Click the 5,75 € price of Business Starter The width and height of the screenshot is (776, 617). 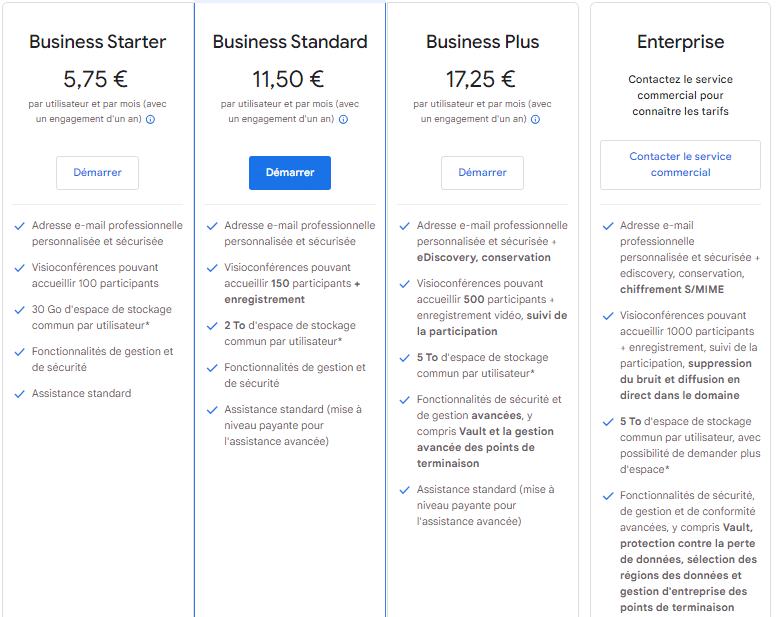pos(96,79)
